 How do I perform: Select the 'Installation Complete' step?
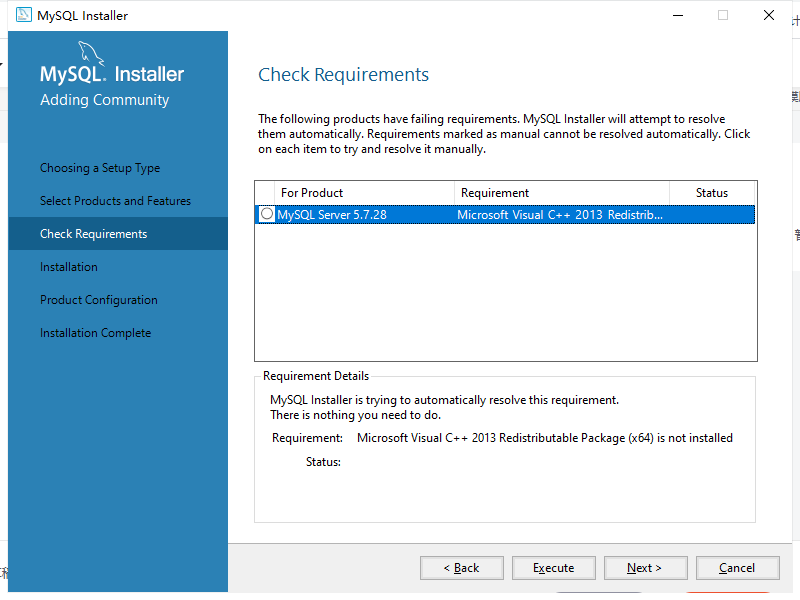pos(95,332)
